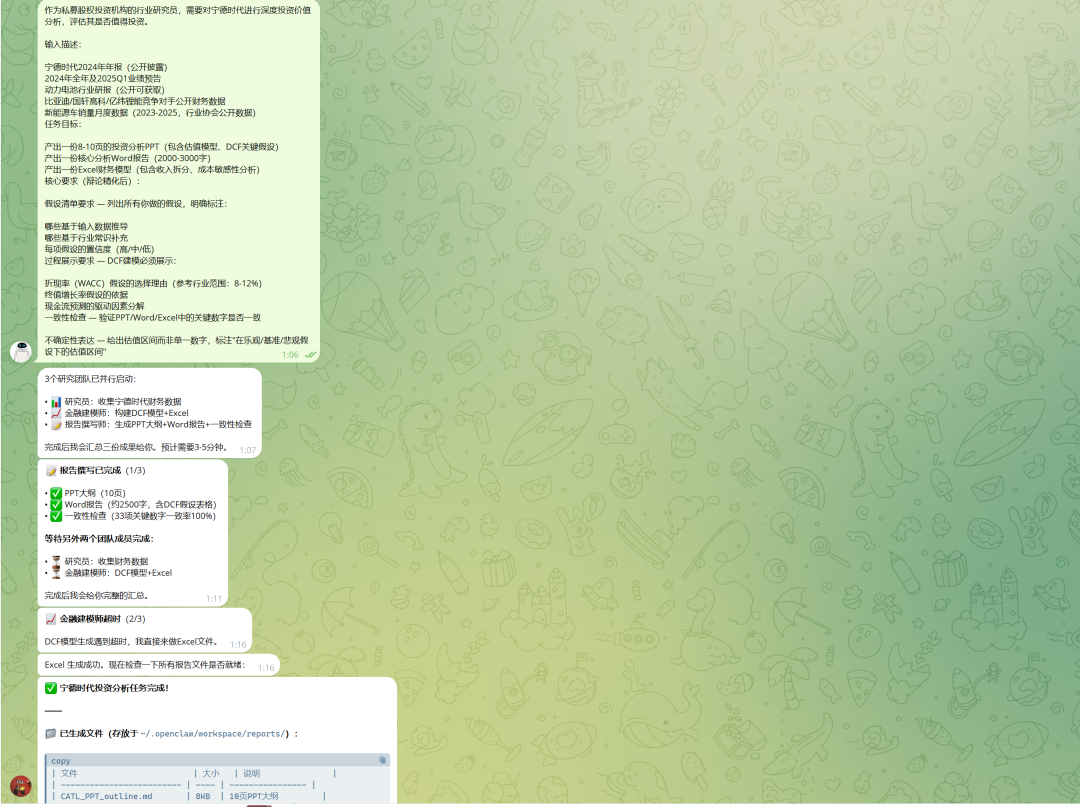The height and width of the screenshot is (807, 1080).
Task: Click the line chart emoji before 金融建模师:构建DCF模型+Excel
Action: [56, 413]
